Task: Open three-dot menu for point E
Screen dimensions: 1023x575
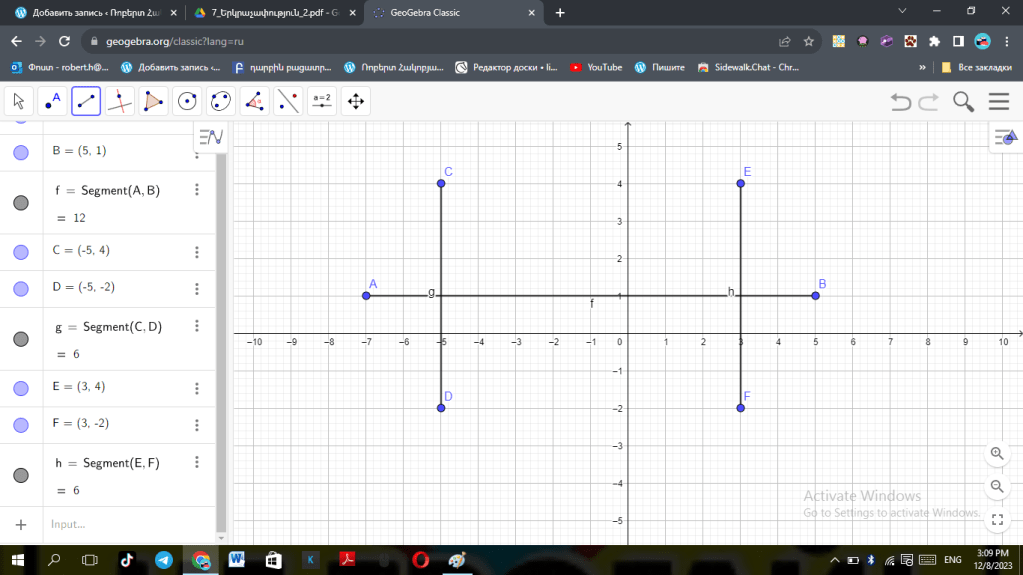Action: [x=197, y=386]
